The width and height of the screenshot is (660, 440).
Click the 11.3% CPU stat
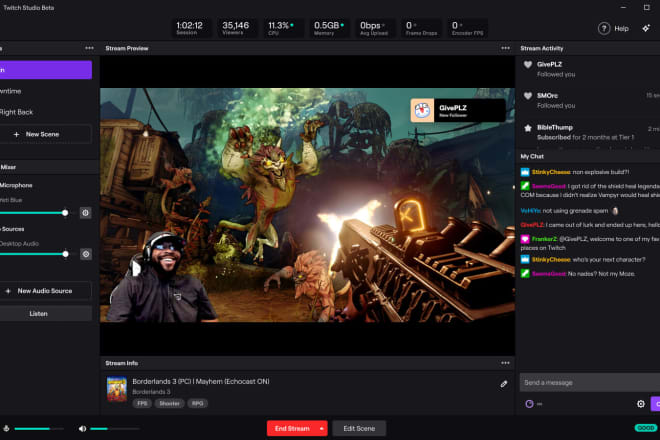[281, 28]
